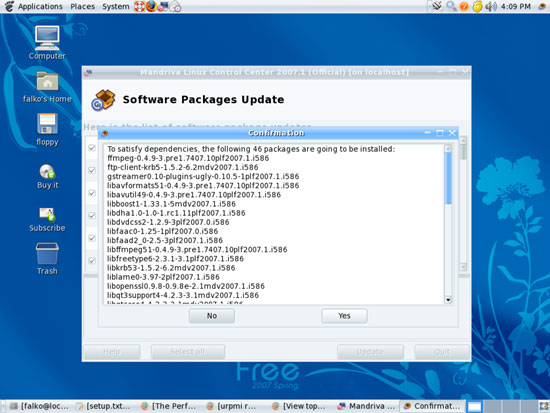550x413 pixels.
Task: Select the libfreetype6-2.3.1-3.1plf2007.1.i586 line
Action: click(x=175, y=259)
